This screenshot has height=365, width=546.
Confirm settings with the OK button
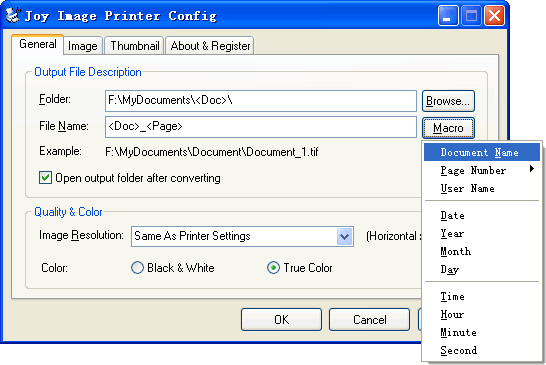point(281,319)
